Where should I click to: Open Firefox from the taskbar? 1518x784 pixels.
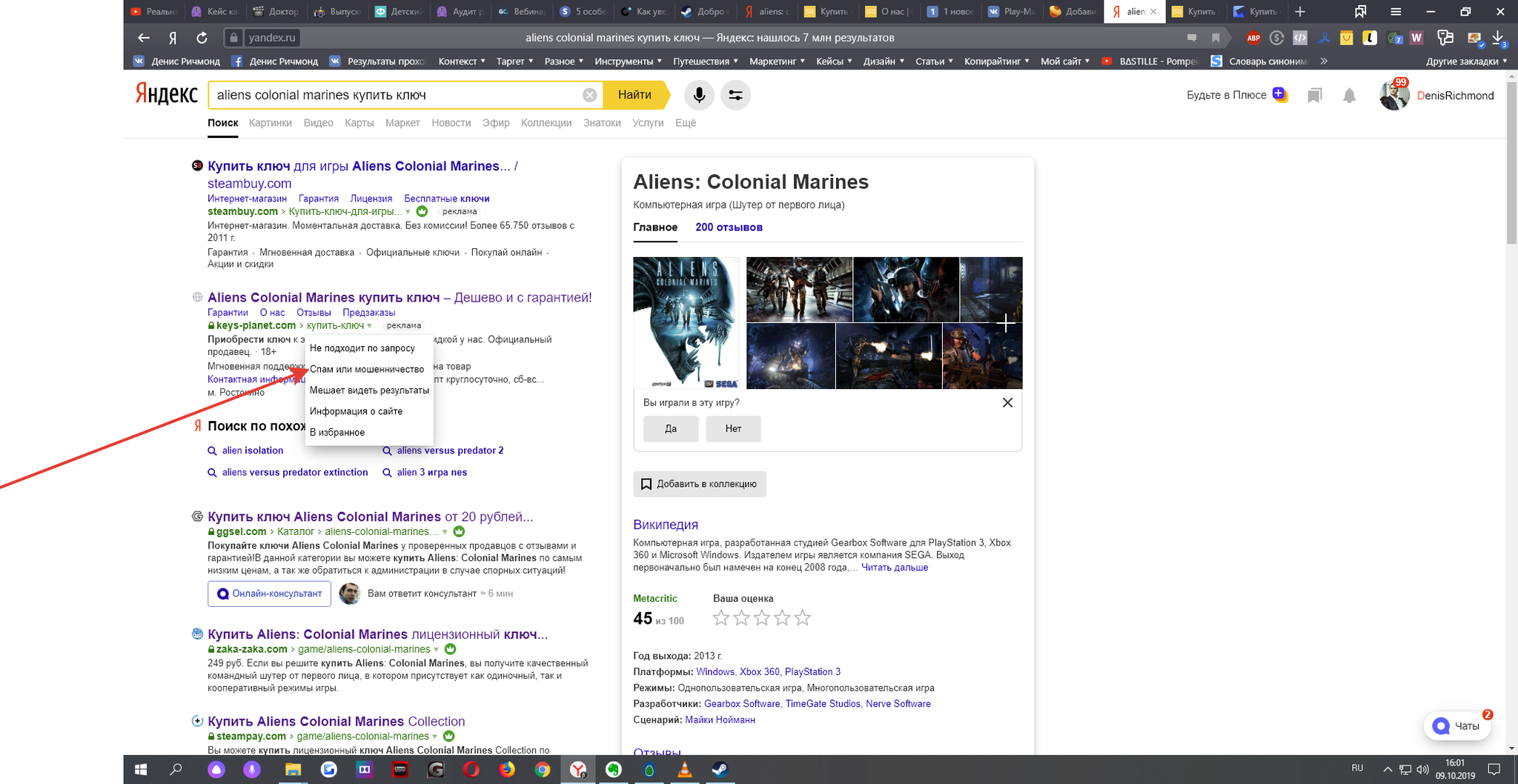point(507,769)
